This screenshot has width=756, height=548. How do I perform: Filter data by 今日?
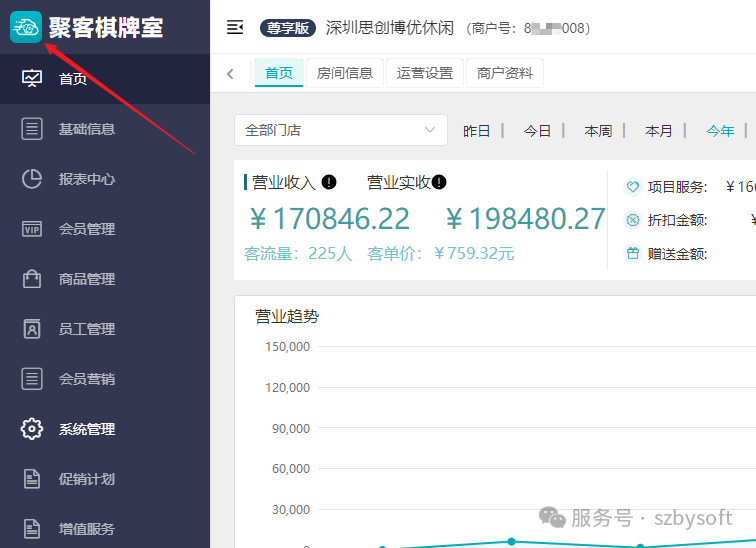(537, 131)
